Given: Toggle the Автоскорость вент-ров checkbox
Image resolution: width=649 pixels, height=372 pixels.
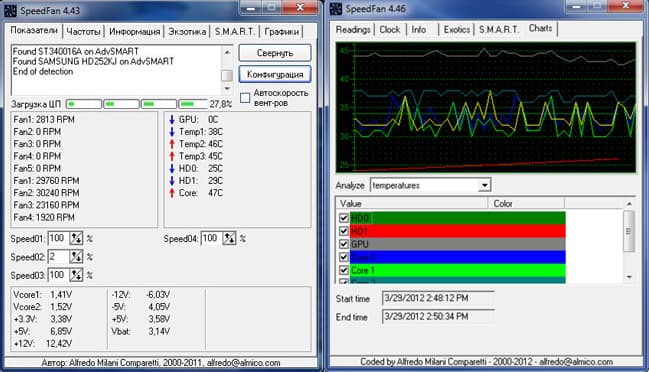Looking at the screenshot, I should click(x=245, y=98).
